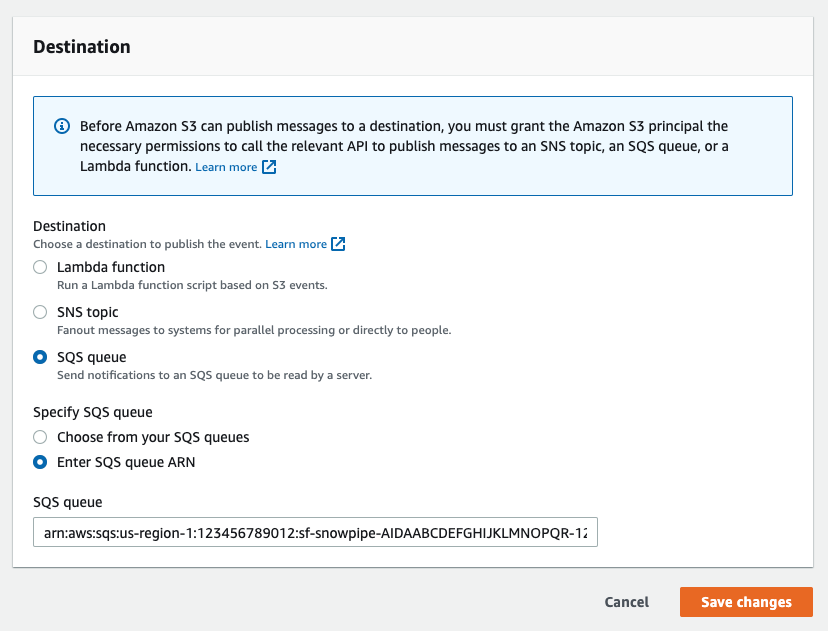Select the Enter SQS queue ARN radio button
This screenshot has width=828, height=631.
[40, 462]
